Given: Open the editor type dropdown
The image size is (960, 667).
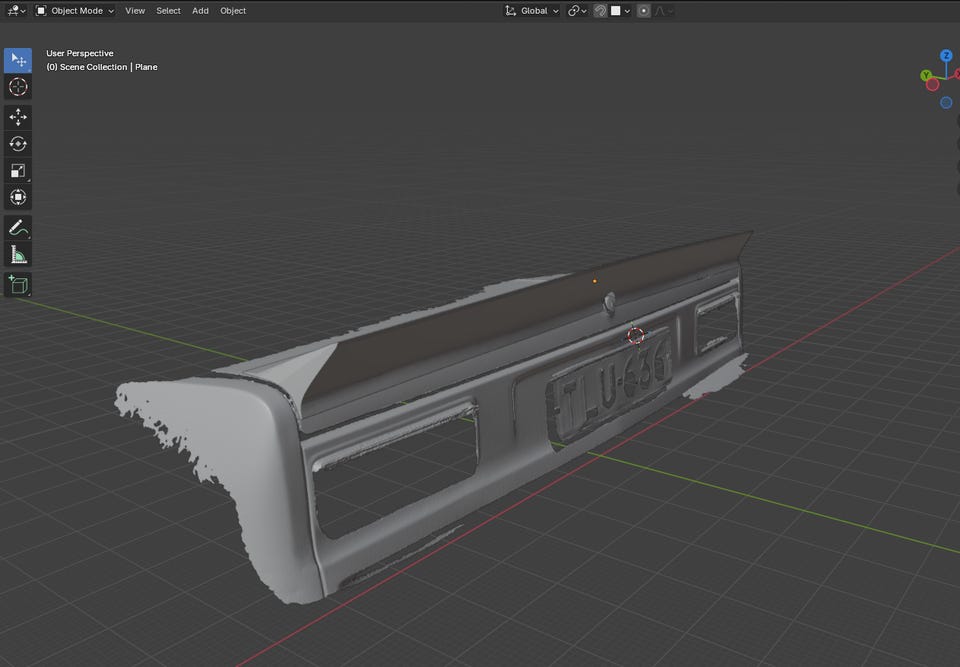Looking at the screenshot, I should coord(16,10).
